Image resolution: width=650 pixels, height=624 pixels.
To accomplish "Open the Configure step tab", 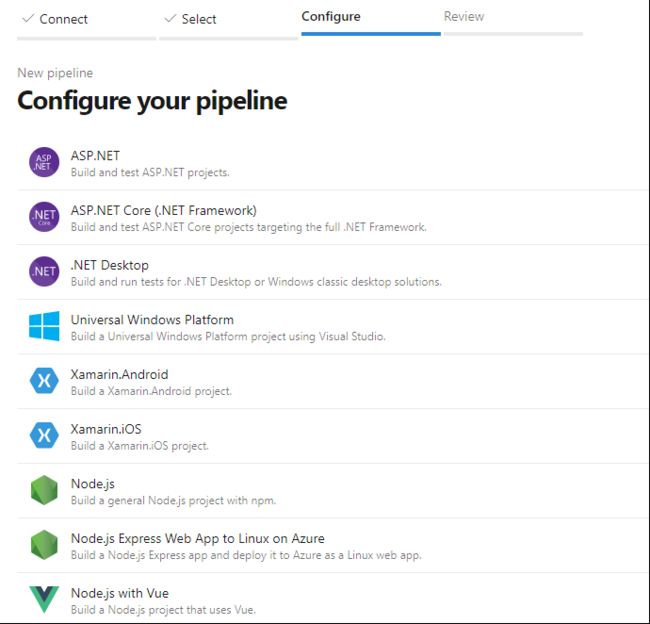I will pos(331,17).
